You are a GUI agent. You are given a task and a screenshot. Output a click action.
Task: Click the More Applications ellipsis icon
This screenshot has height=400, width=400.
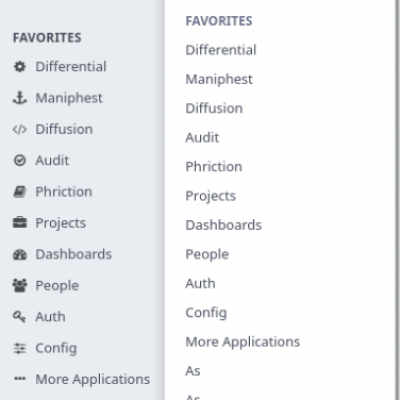(x=20, y=379)
